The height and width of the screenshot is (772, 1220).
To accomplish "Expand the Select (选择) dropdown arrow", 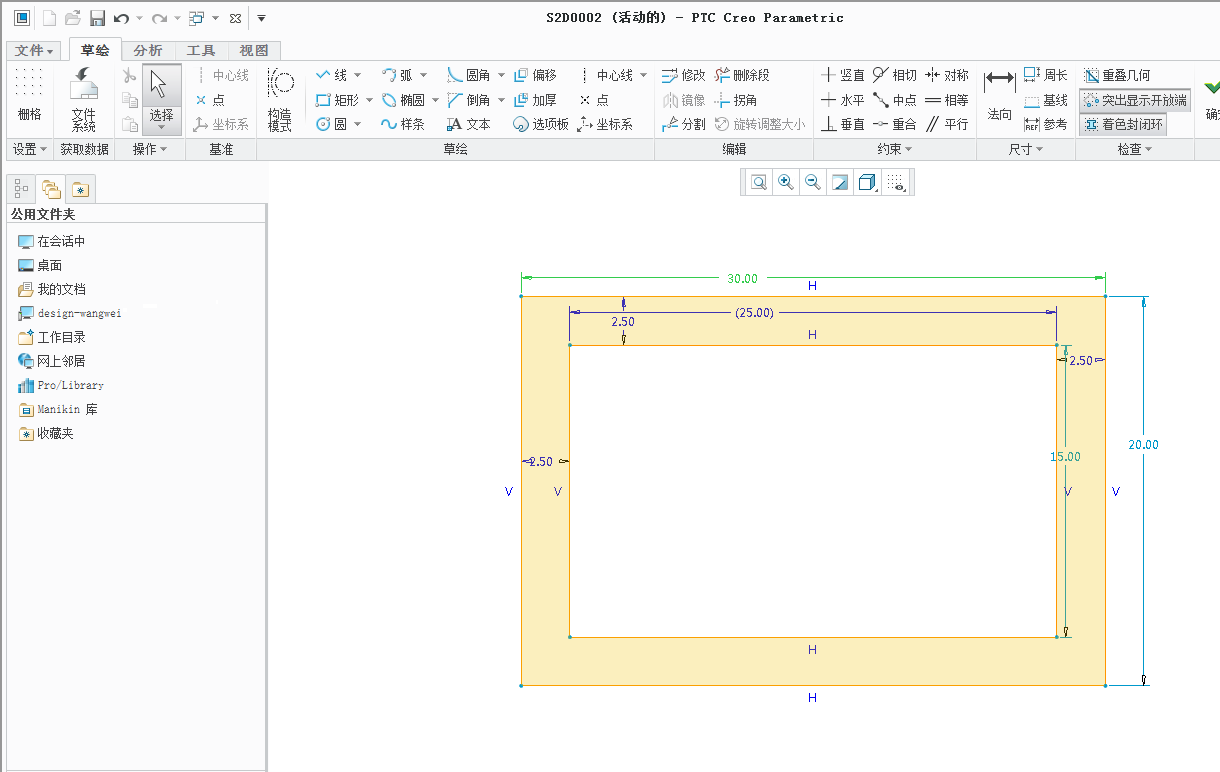I will point(162,128).
